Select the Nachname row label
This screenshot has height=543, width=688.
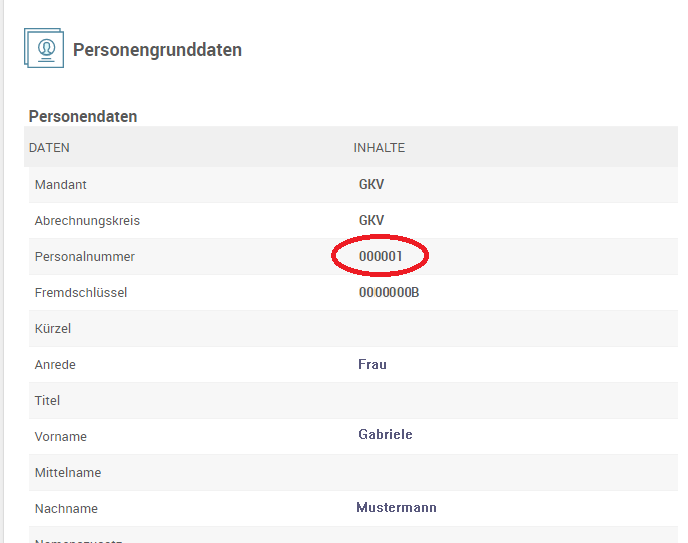[66, 509]
